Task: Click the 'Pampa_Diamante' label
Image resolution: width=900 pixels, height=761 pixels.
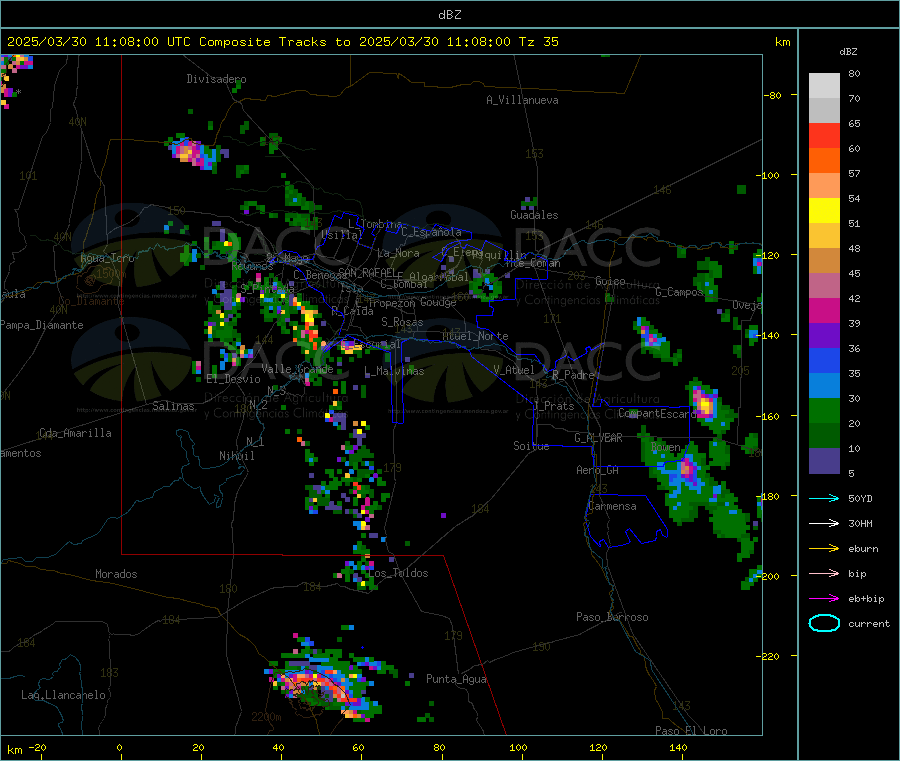Action: click(x=42, y=325)
